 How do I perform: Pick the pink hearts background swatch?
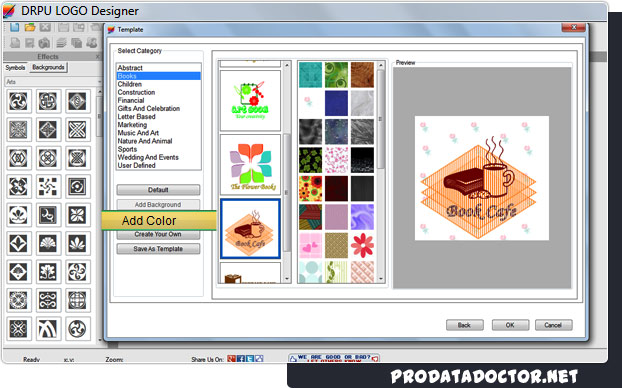point(311,246)
